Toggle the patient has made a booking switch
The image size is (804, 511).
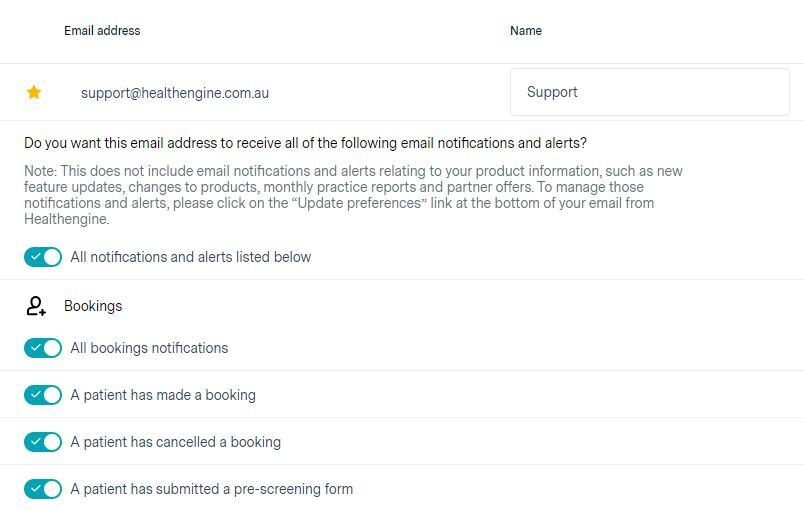43,395
